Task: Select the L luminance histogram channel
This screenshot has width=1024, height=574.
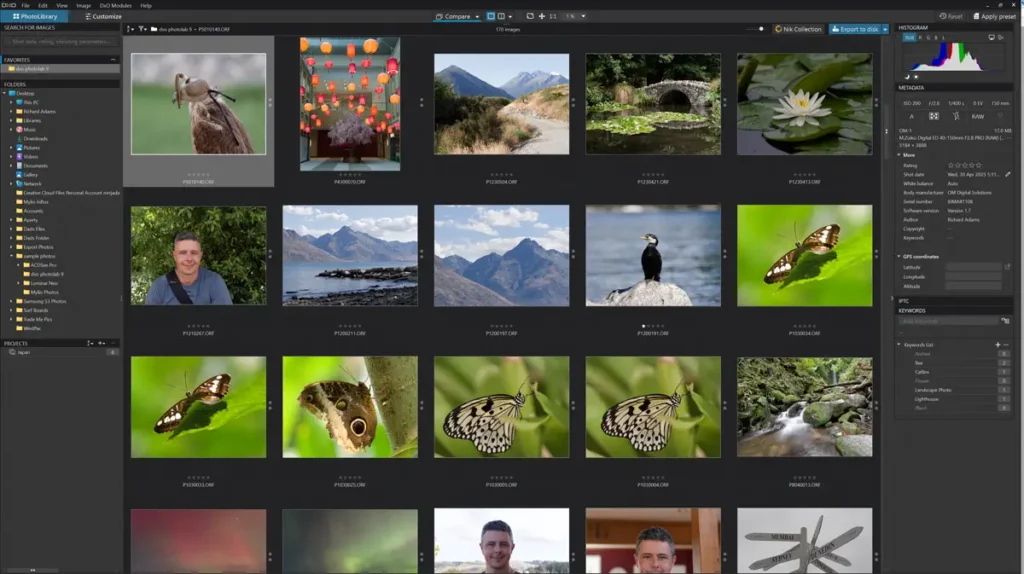Action: click(x=943, y=38)
